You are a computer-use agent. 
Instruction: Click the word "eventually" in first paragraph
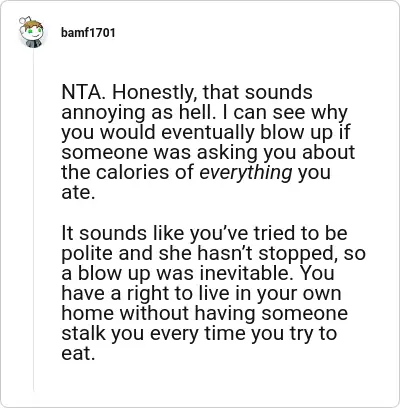(208, 133)
